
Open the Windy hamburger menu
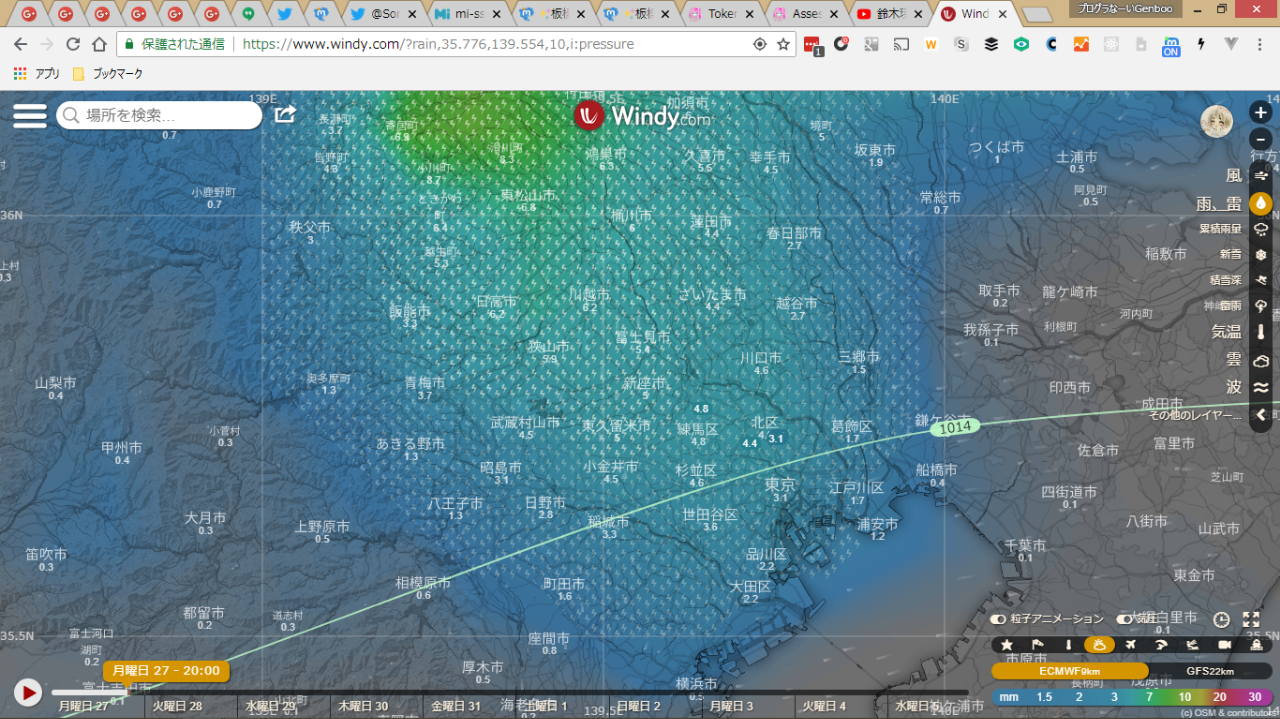point(30,115)
